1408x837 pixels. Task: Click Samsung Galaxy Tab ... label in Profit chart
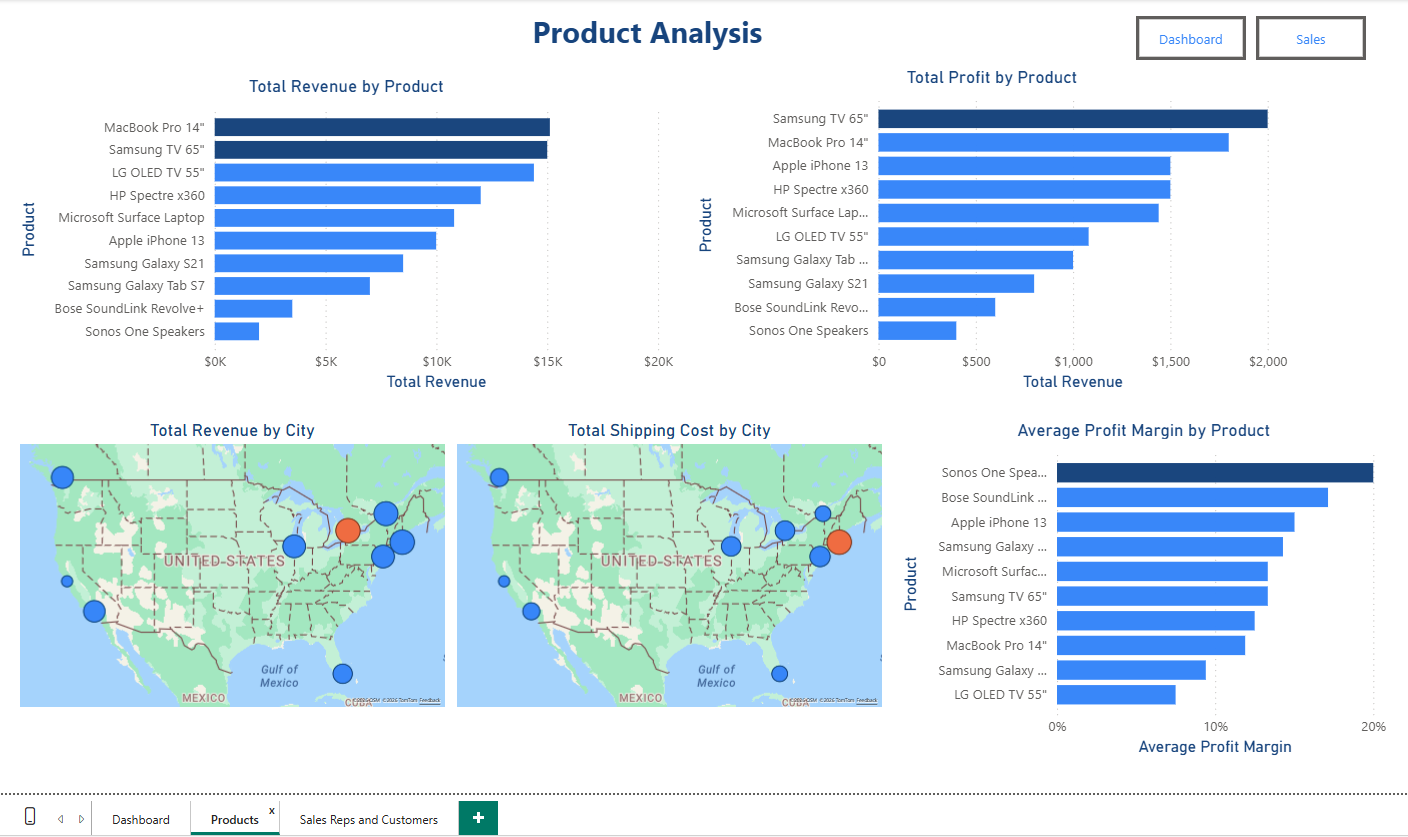[802, 260]
